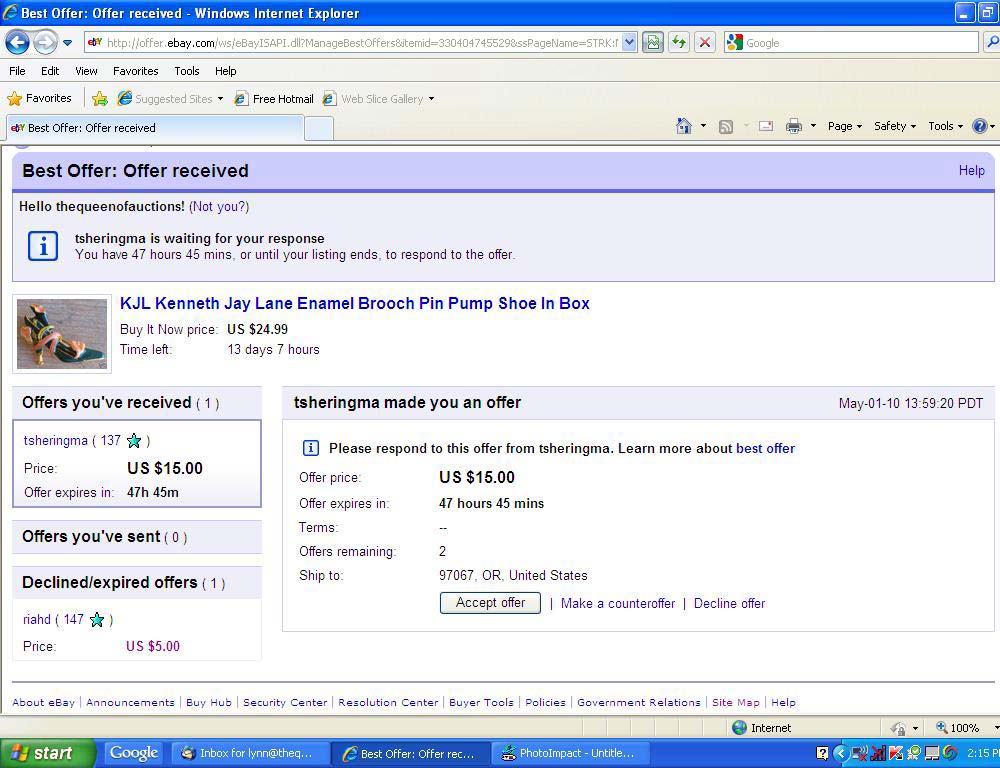The image size is (1000, 768).
Task: Click the green checkmark badge icon in the tray
Action: point(914,753)
